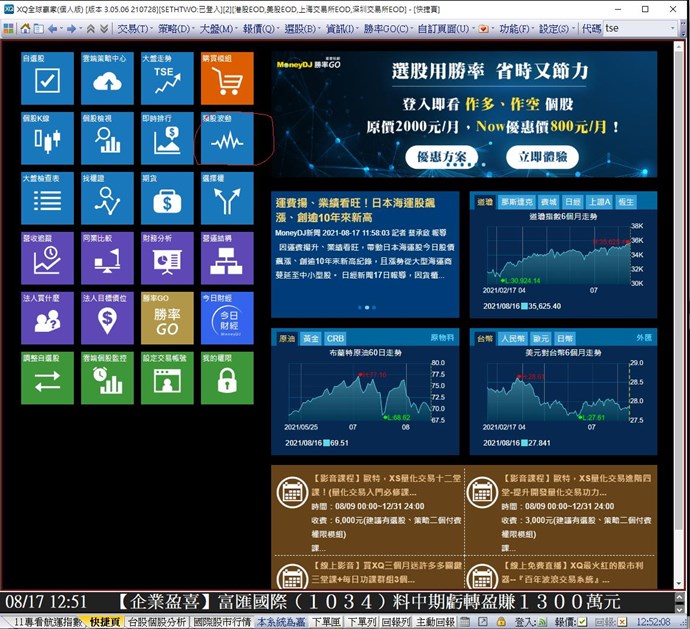Screen dimensions: 690x629
Task: Open the 勝率GO gold tile
Action: pos(167,318)
